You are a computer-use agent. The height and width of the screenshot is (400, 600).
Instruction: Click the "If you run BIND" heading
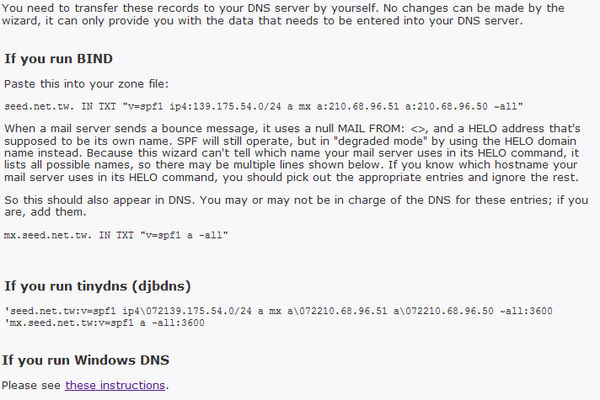click(x=59, y=59)
